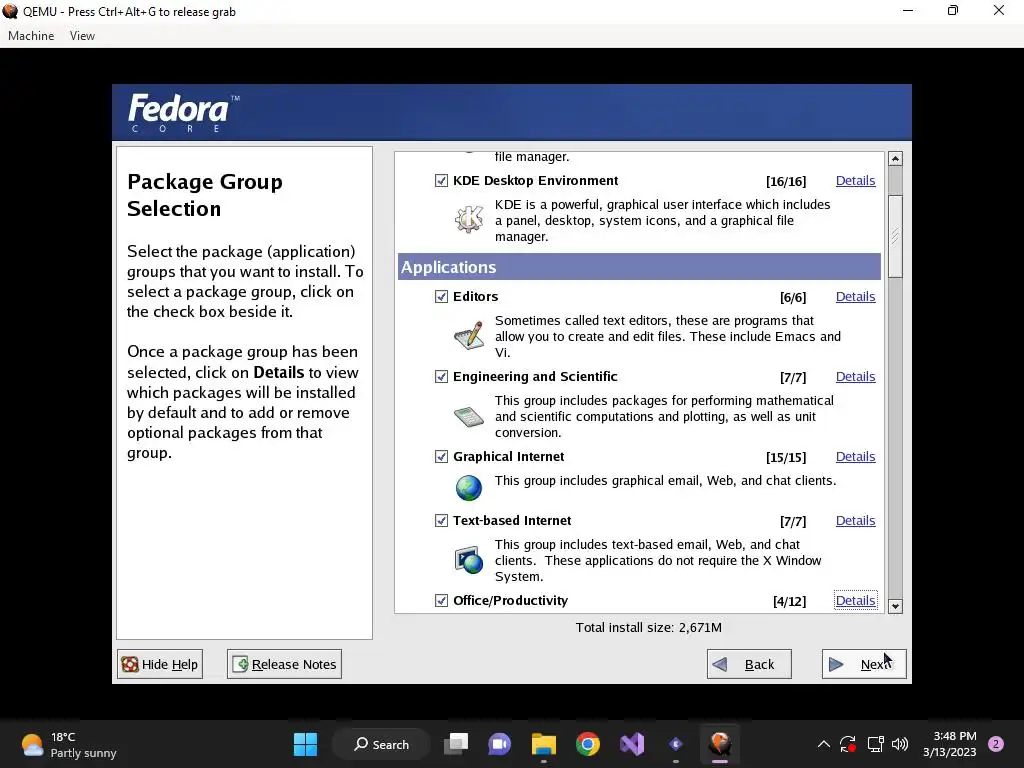
Task: Open the notification count badge
Action: pos(996,744)
